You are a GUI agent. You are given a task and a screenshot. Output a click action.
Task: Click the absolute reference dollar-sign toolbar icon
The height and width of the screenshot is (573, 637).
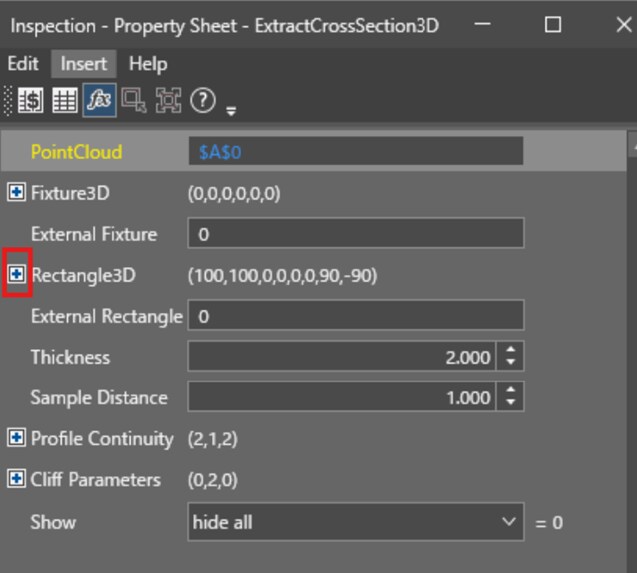tap(31, 100)
